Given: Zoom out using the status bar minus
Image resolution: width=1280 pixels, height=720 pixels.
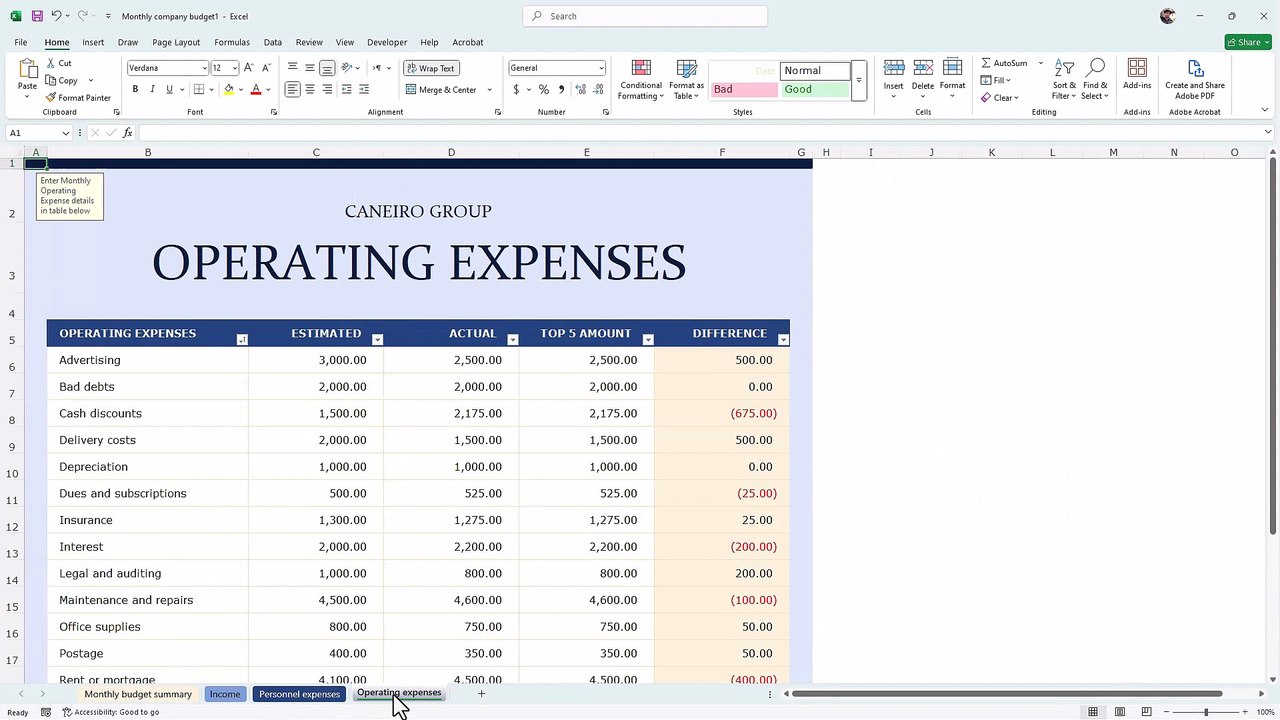Looking at the screenshot, I should 1166,712.
